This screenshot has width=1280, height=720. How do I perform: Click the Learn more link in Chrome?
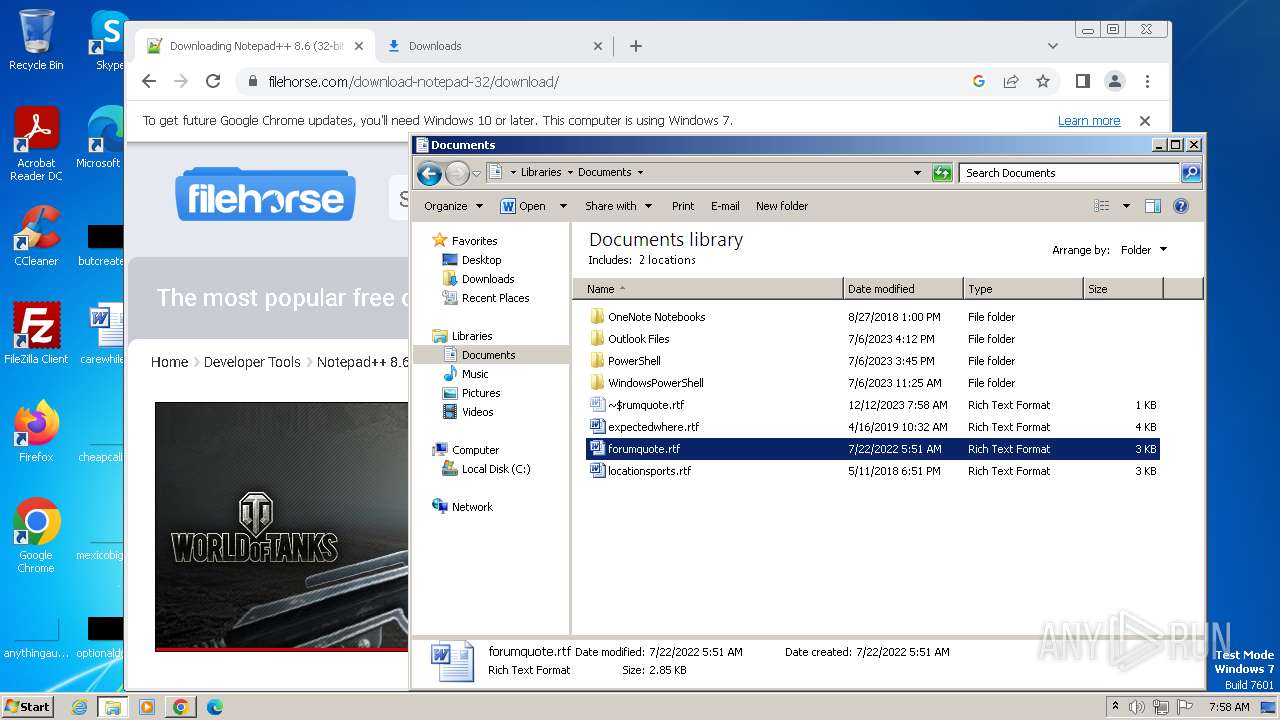click(1089, 121)
